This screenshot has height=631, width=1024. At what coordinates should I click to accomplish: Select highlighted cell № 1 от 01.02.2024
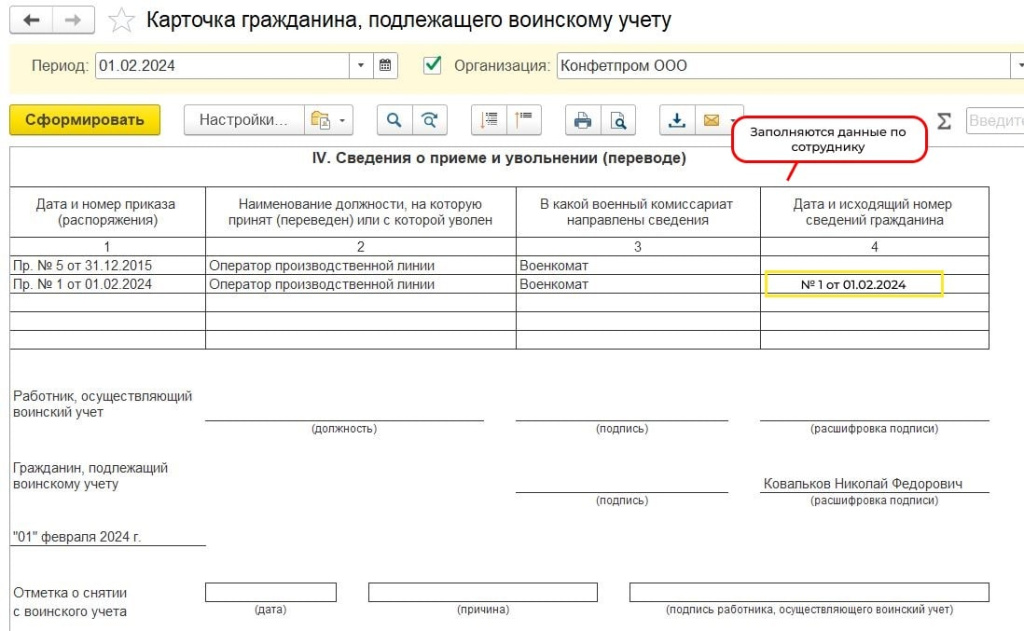click(x=854, y=285)
